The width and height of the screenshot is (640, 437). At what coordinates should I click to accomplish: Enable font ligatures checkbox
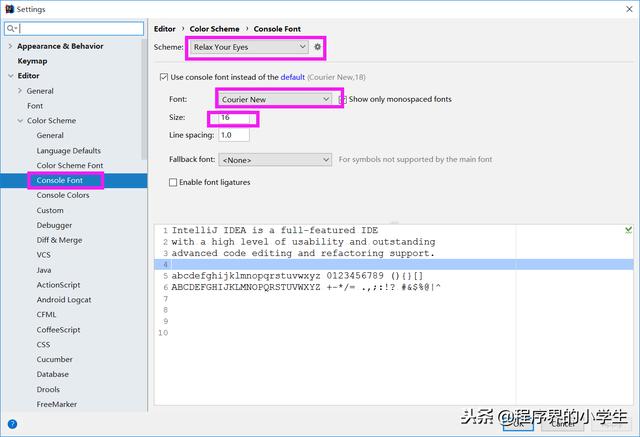tap(173, 182)
